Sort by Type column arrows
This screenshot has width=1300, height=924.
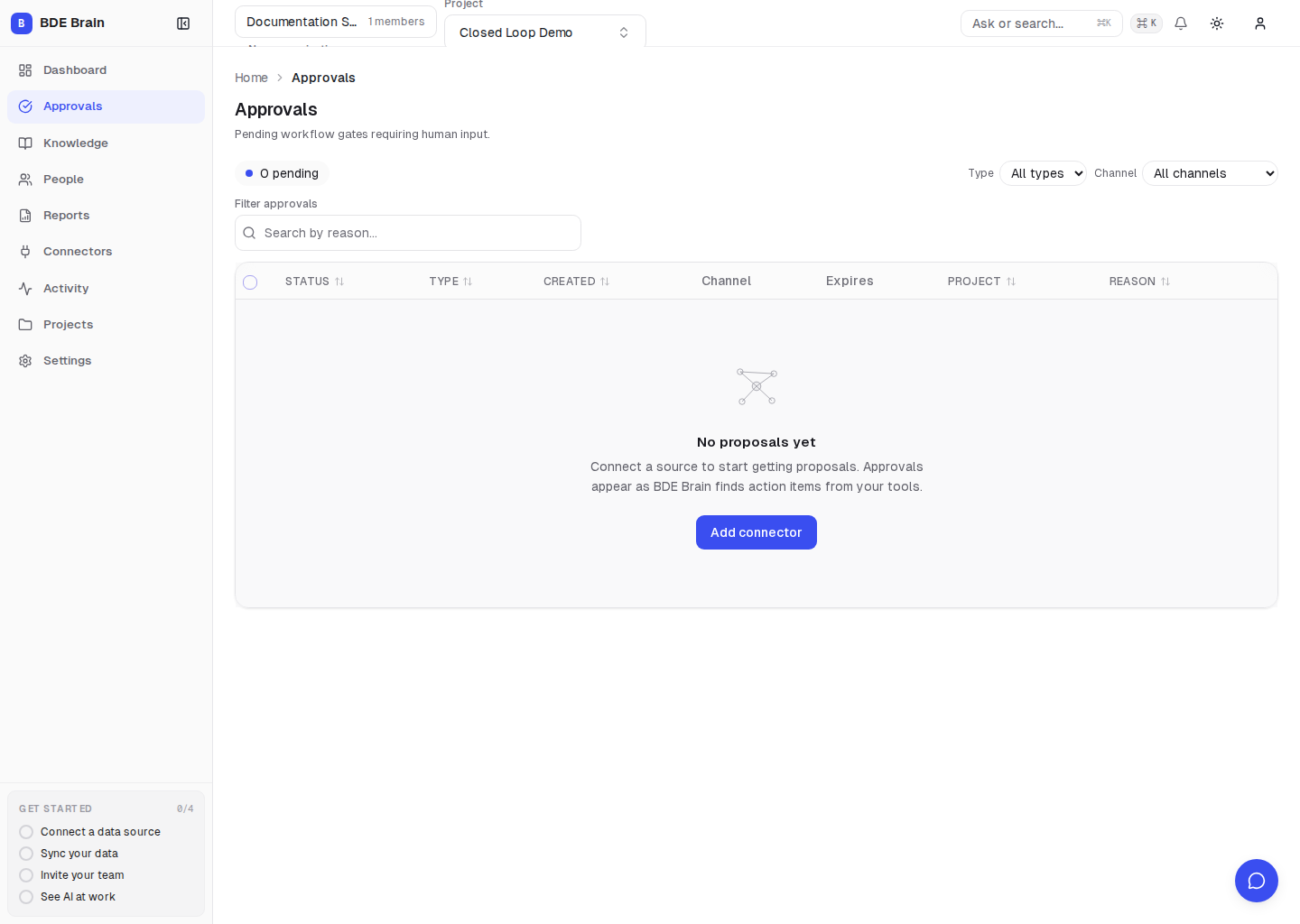pyautogui.click(x=468, y=282)
